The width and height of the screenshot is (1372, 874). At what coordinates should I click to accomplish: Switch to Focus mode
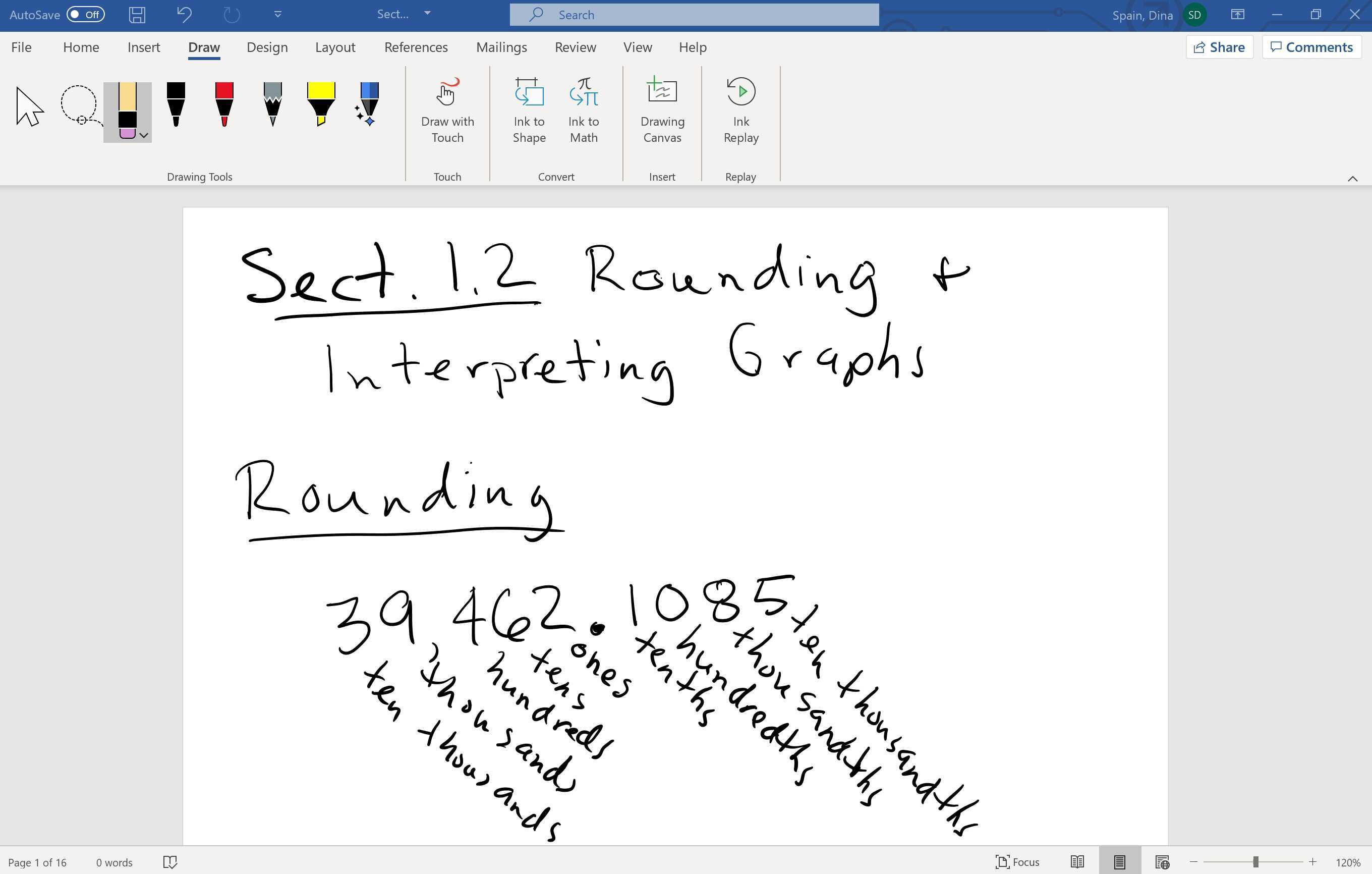coord(1018,861)
